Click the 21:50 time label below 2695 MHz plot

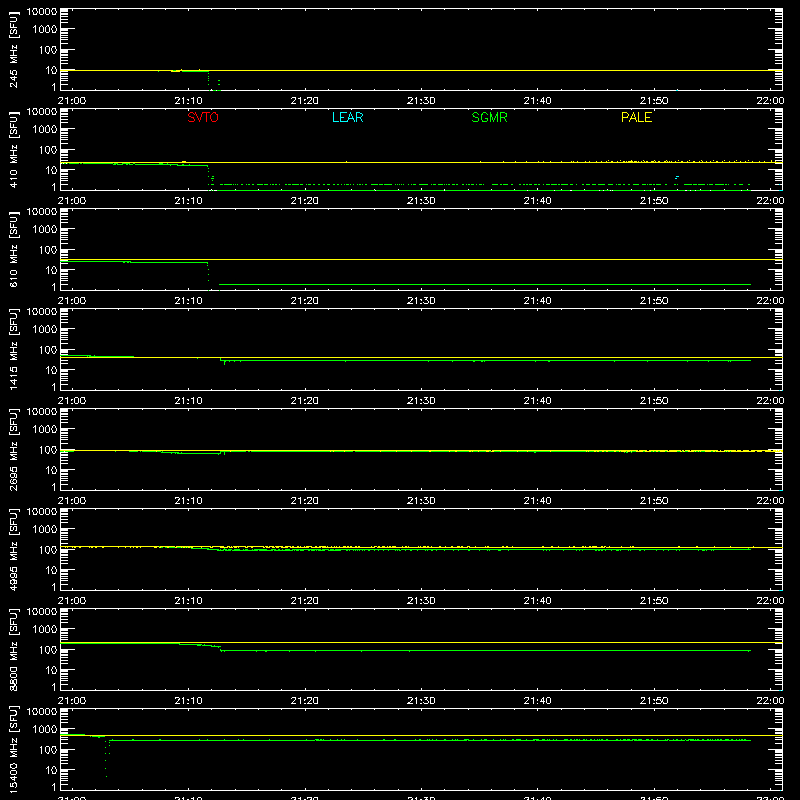coord(654,501)
